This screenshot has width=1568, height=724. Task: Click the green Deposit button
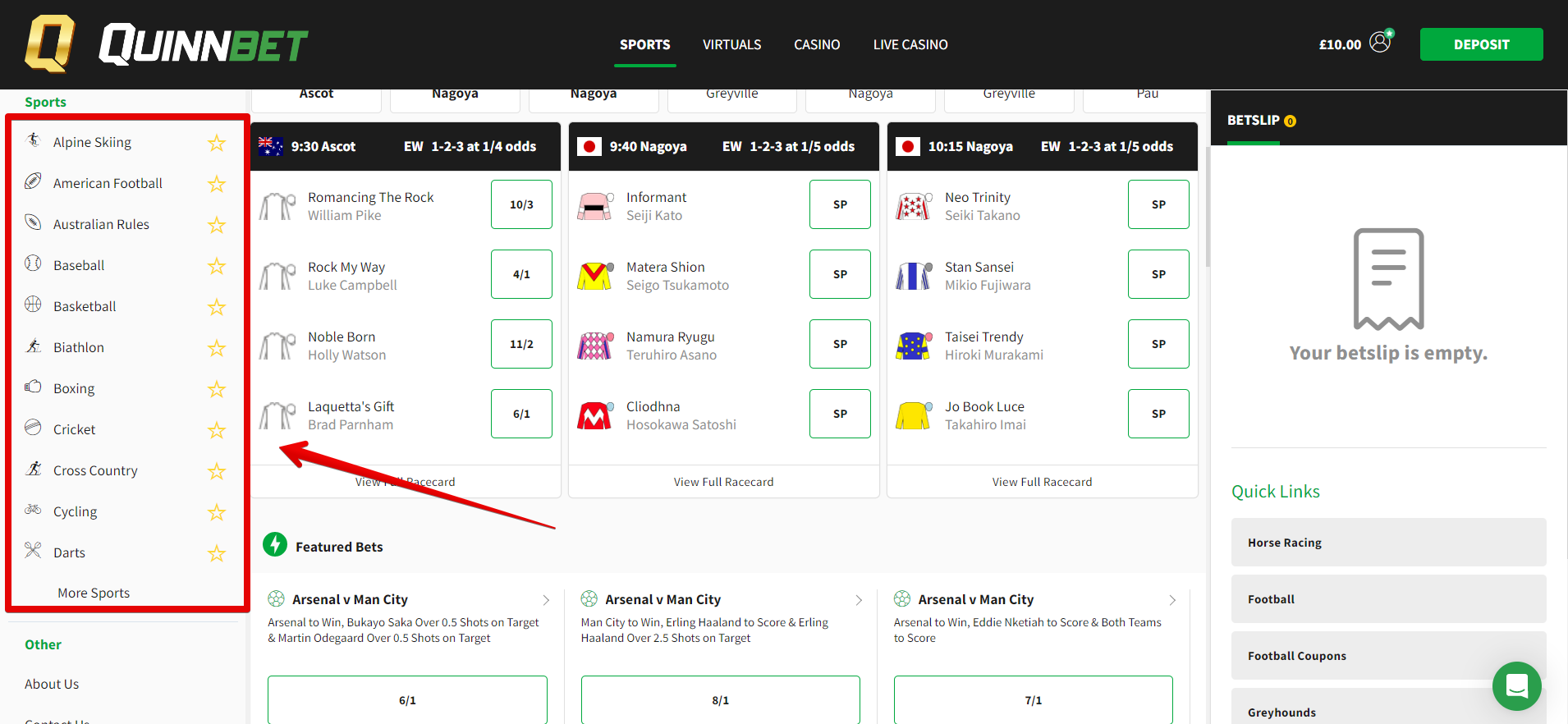[x=1482, y=44]
